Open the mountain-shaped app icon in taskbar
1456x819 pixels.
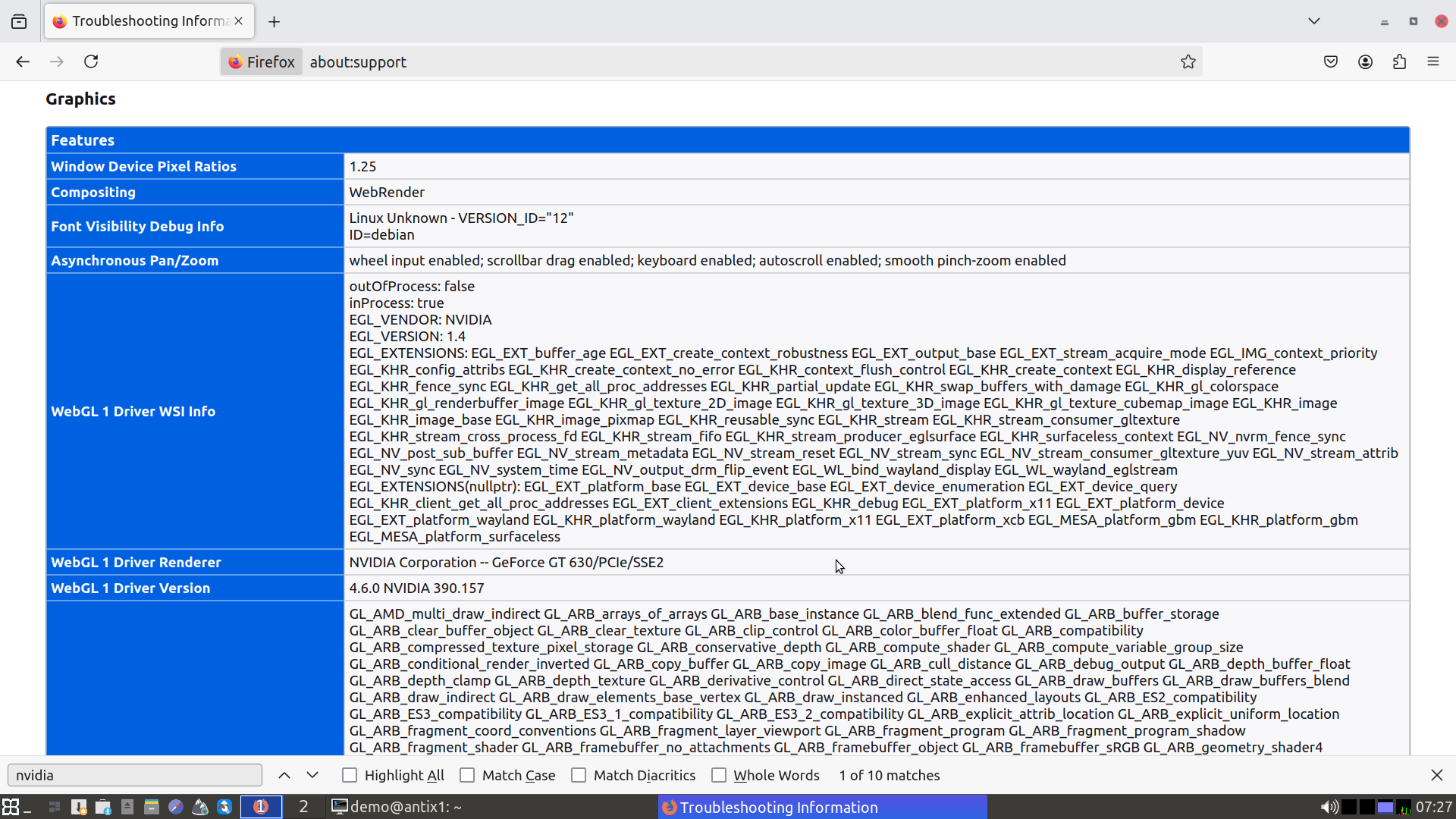(200, 807)
